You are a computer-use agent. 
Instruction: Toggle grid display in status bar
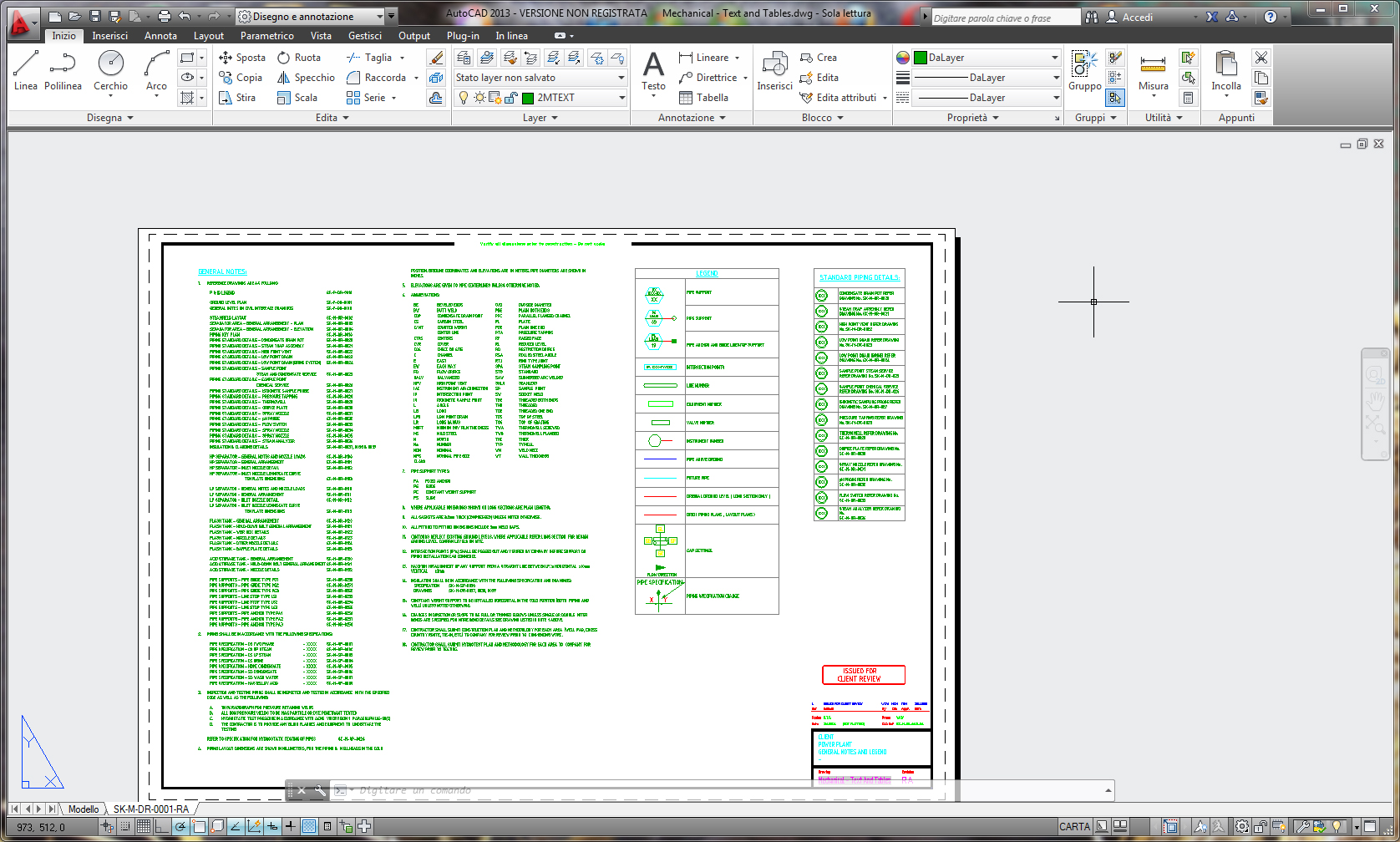coord(144,826)
